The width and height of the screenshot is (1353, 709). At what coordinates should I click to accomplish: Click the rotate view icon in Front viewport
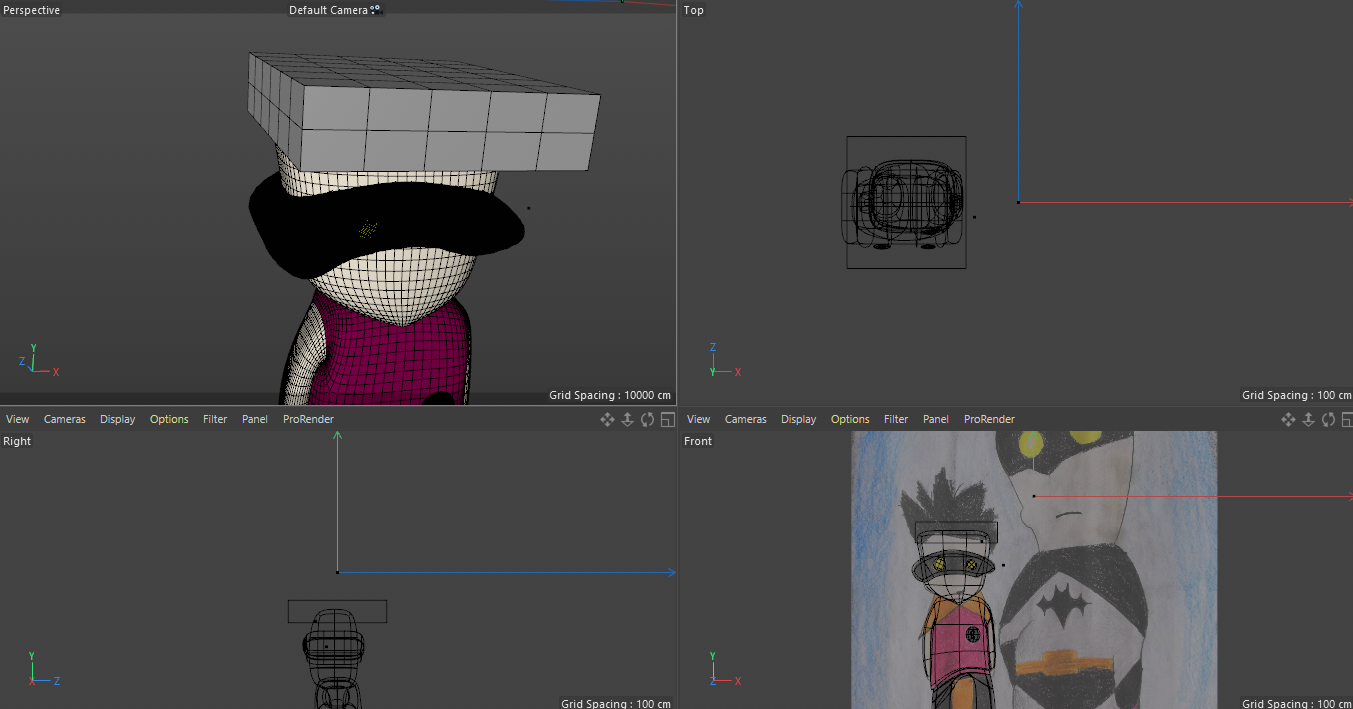[1329, 420]
